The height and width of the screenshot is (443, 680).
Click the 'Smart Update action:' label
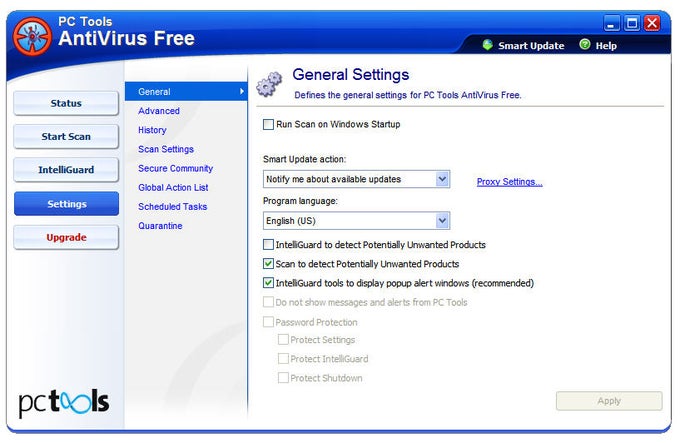[x=304, y=159]
